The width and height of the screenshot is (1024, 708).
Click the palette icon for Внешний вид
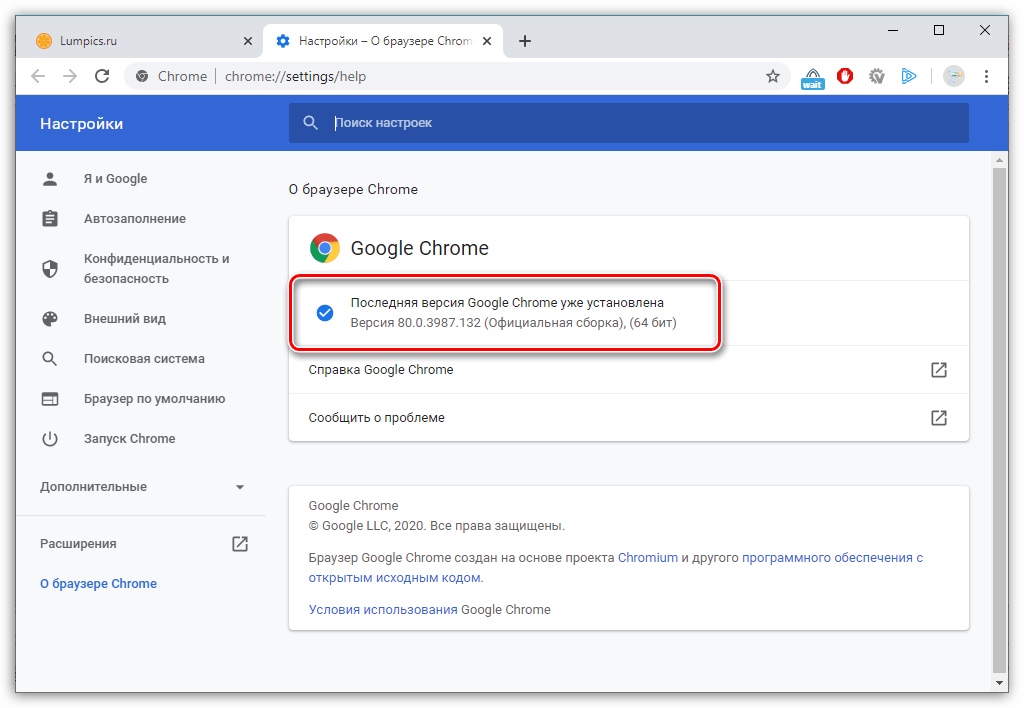(50, 319)
